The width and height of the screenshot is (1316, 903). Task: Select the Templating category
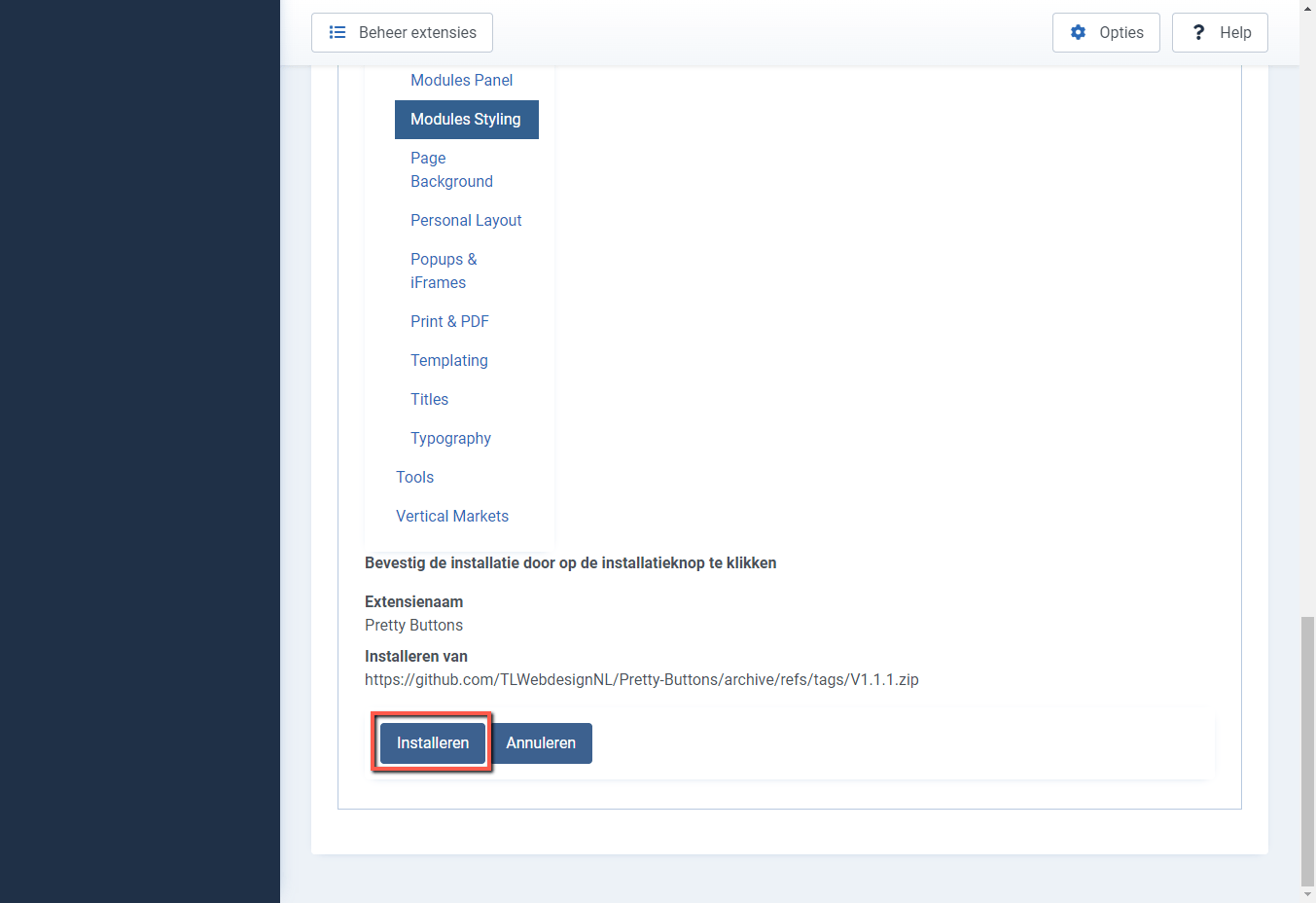pos(448,360)
